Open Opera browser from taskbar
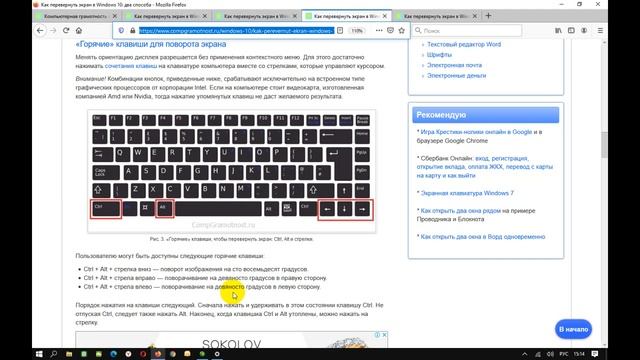Image resolution: width=640 pixels, height=360 pixels. [x=143, y=354]
